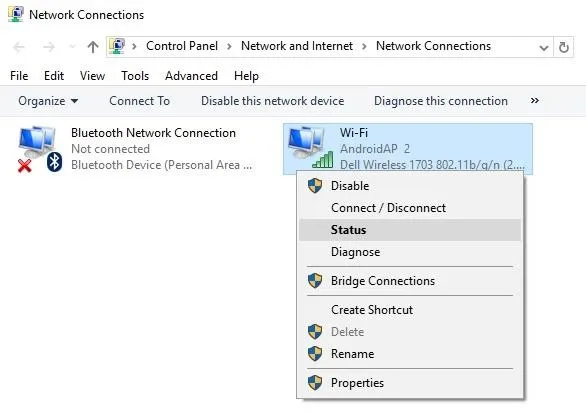
Task: Open the Advanced menu
Action: coord(191,76)
